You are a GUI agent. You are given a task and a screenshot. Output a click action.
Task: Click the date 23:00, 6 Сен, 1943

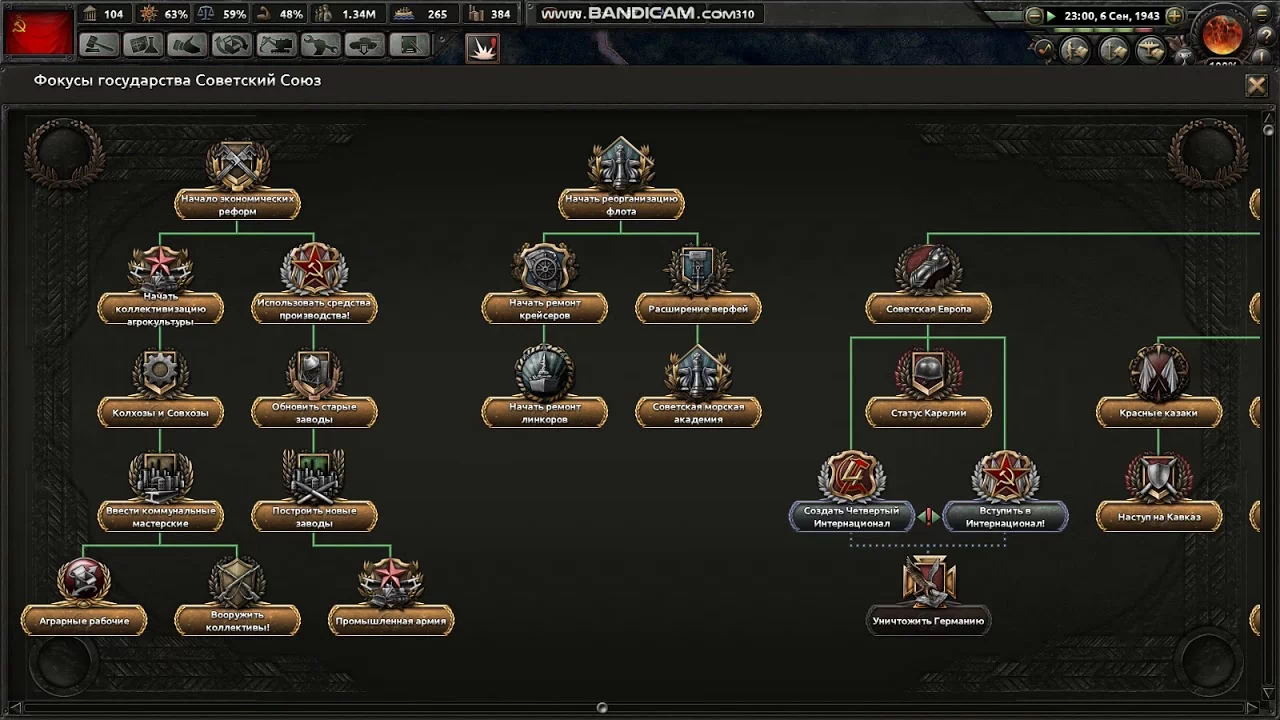pyautogui.click(x=1111, y=16)
